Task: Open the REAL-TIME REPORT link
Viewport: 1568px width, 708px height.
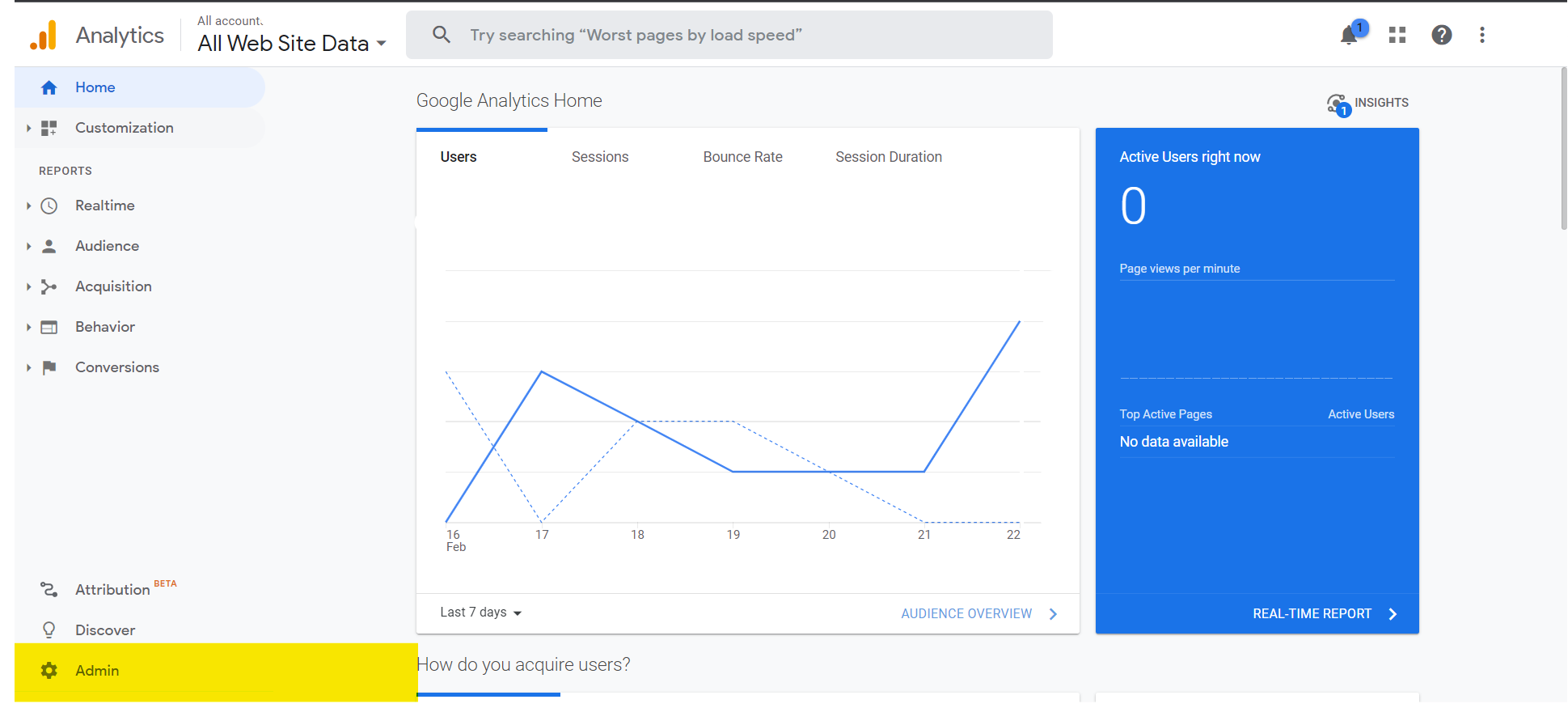Action: tap(1312, 614)
